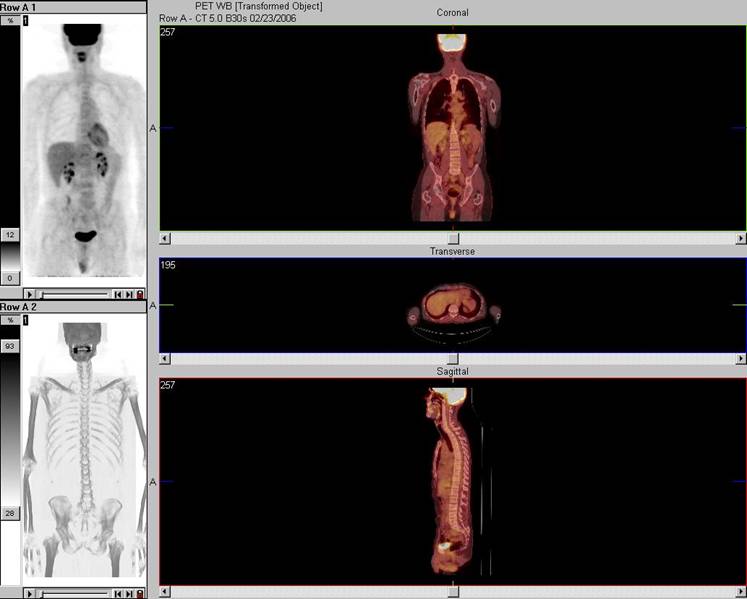Click the Coronal view label
The width and height of the screenshot is (747, 599).
click(x=452, y=13)
